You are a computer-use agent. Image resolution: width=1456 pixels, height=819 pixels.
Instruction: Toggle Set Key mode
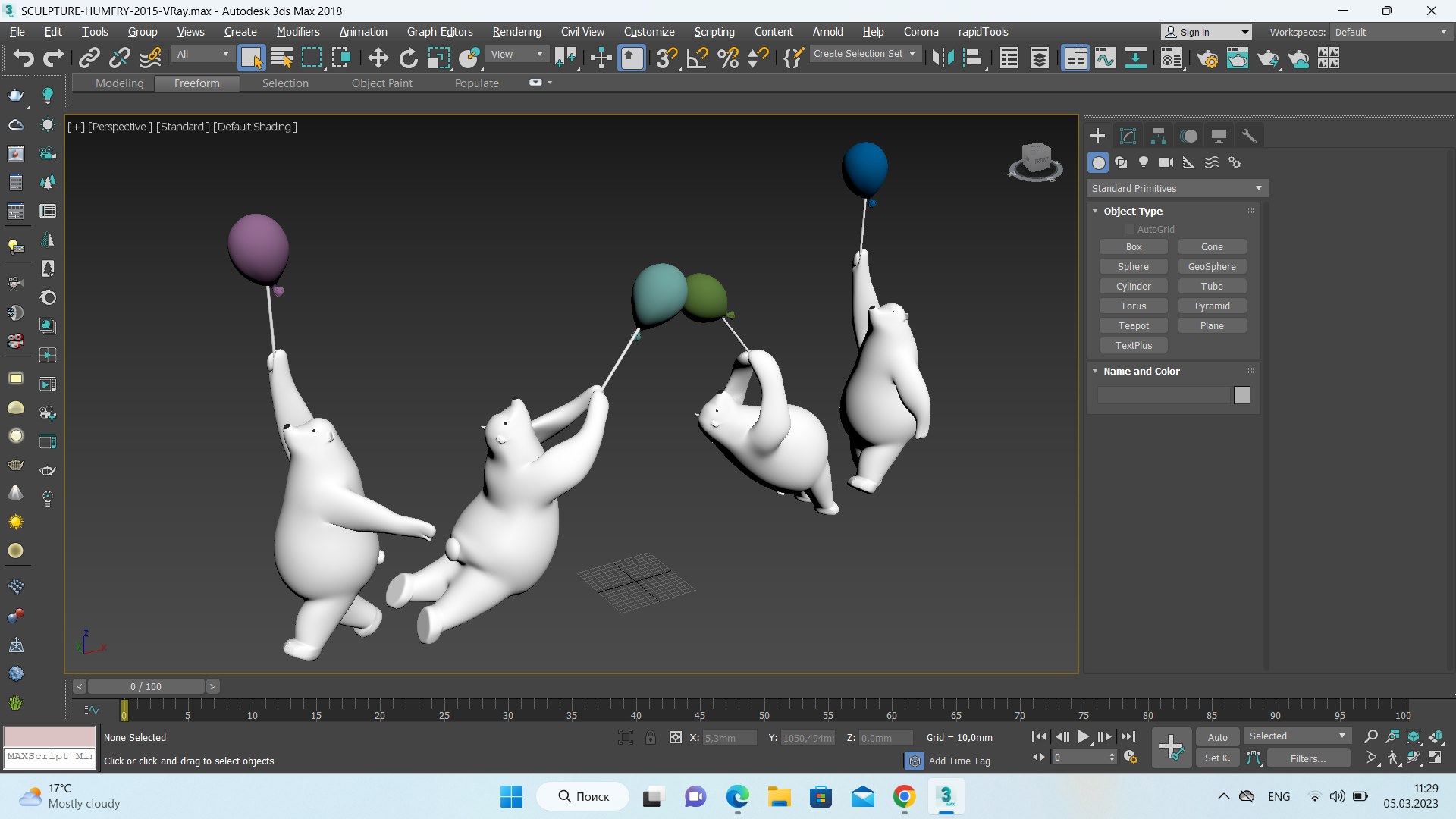point(1218,758)
